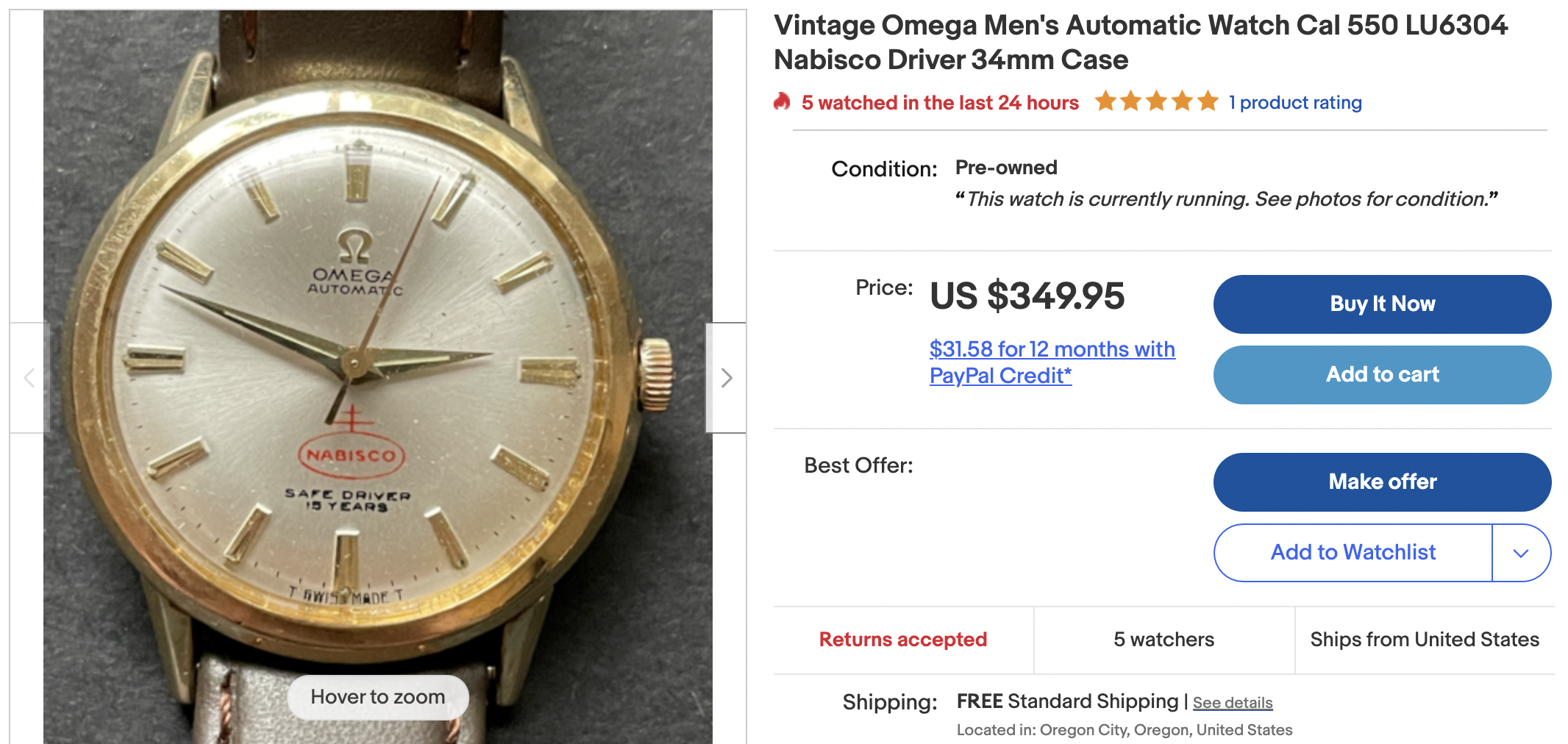This screenshot has width=1568, height=744.
Task: Open the 1 product rating link
Action: [x=1295, y=103]
